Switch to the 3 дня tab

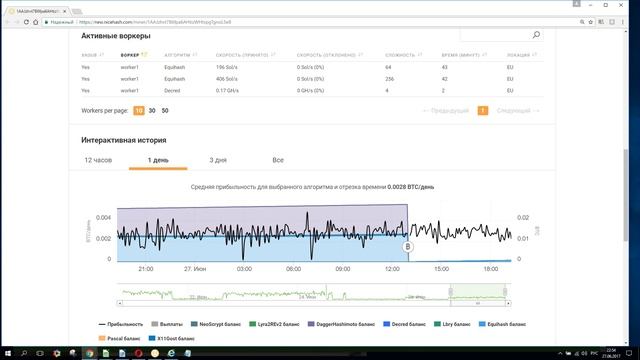[218, 160]
